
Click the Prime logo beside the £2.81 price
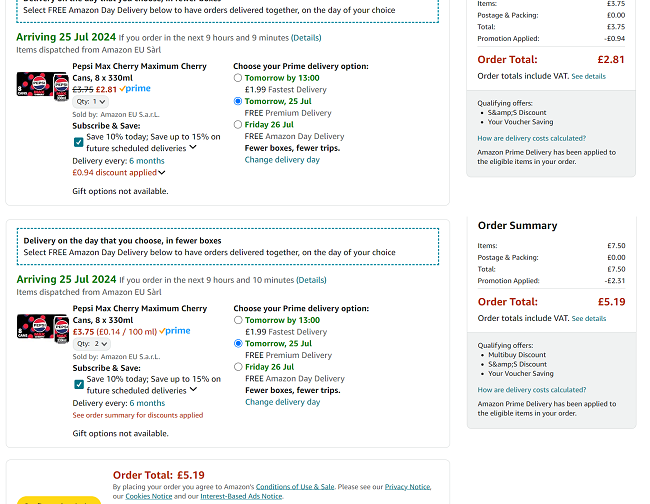point(135,89)
